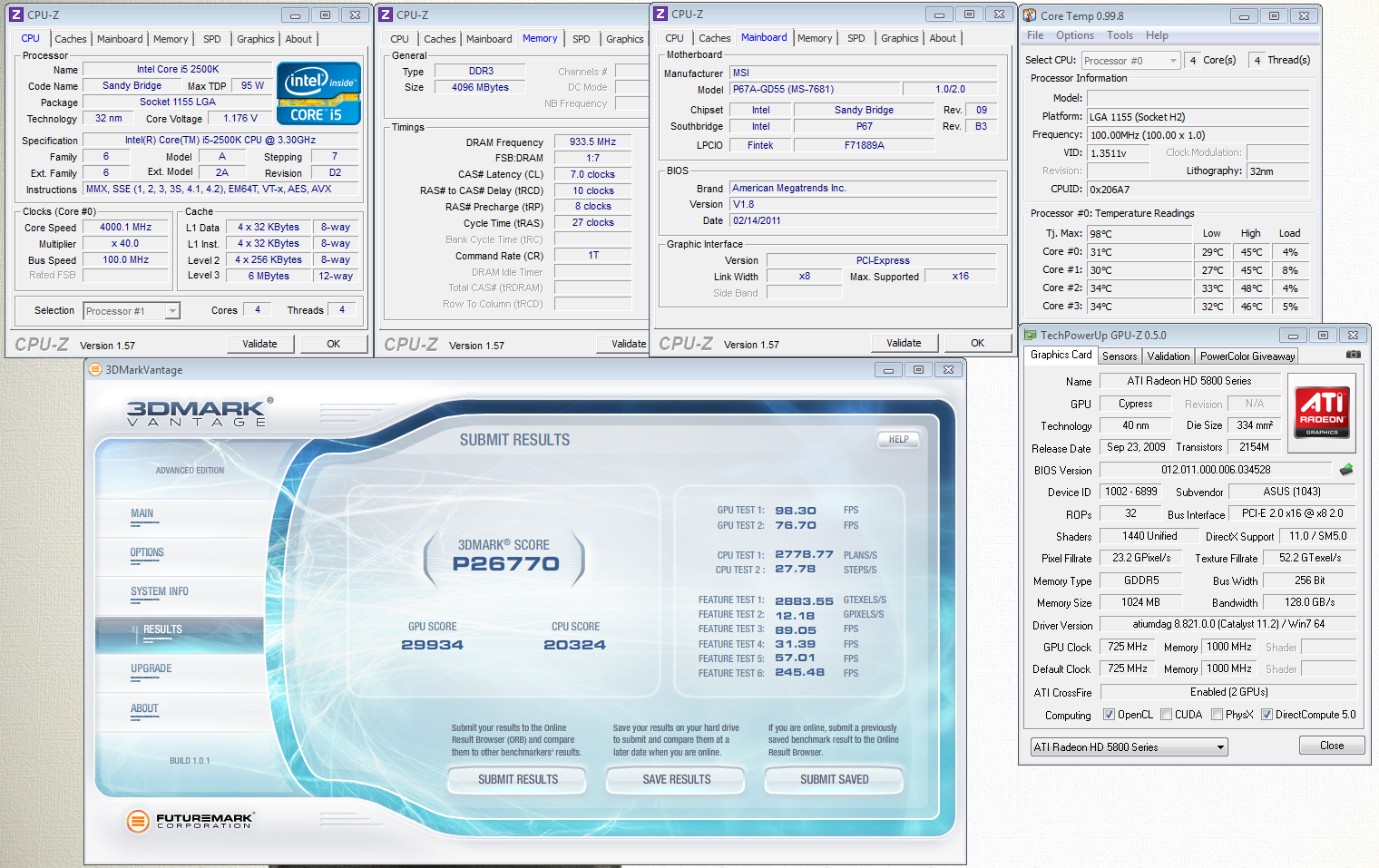The height and width of the screenshot is (868, 1379).
Task: Click the Close button in GPU-Z
Action: pos(1332,746)
